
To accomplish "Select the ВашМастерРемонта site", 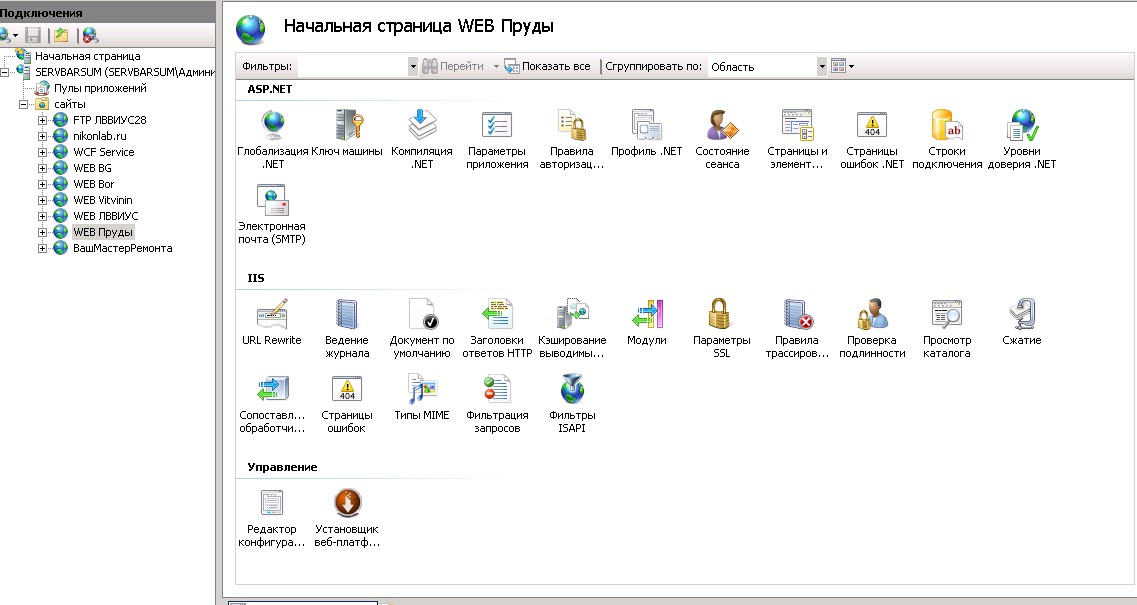I will pyautogui.click(x=123, y=248).
